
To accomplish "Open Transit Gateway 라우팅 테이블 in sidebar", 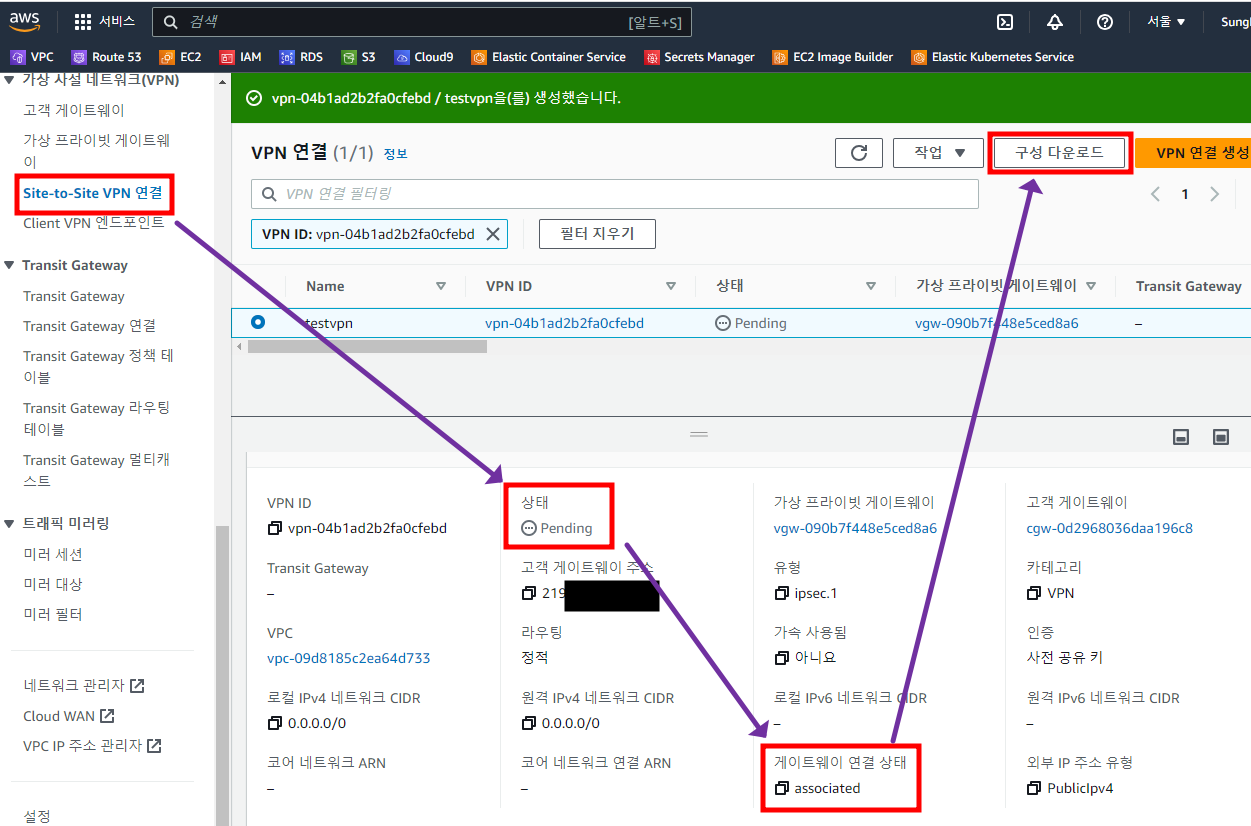I will point(97,418).
